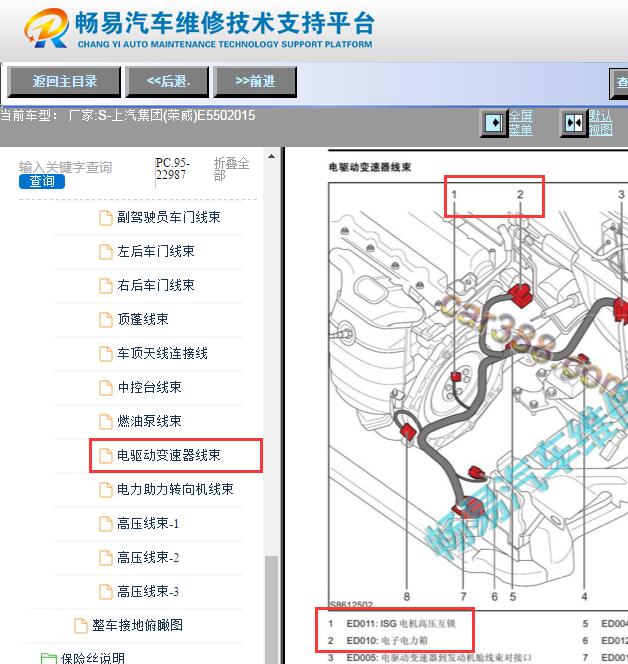628x664 pixels.
Task: Select 电驱动变速器线束 tree item
Action: click(x=169, y=455)
